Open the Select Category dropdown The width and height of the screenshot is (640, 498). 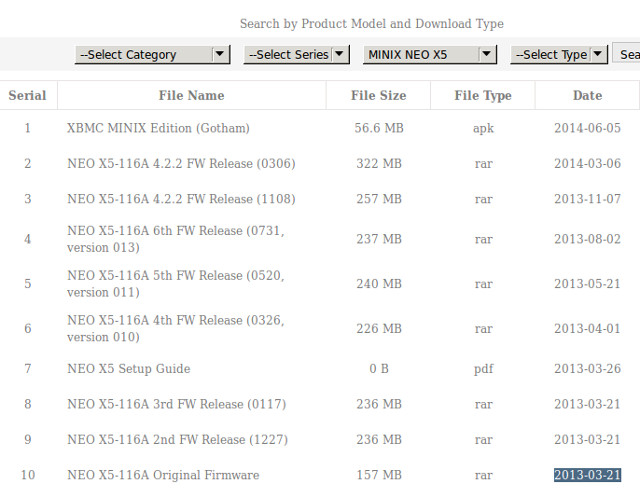click(x=152, y=54)
